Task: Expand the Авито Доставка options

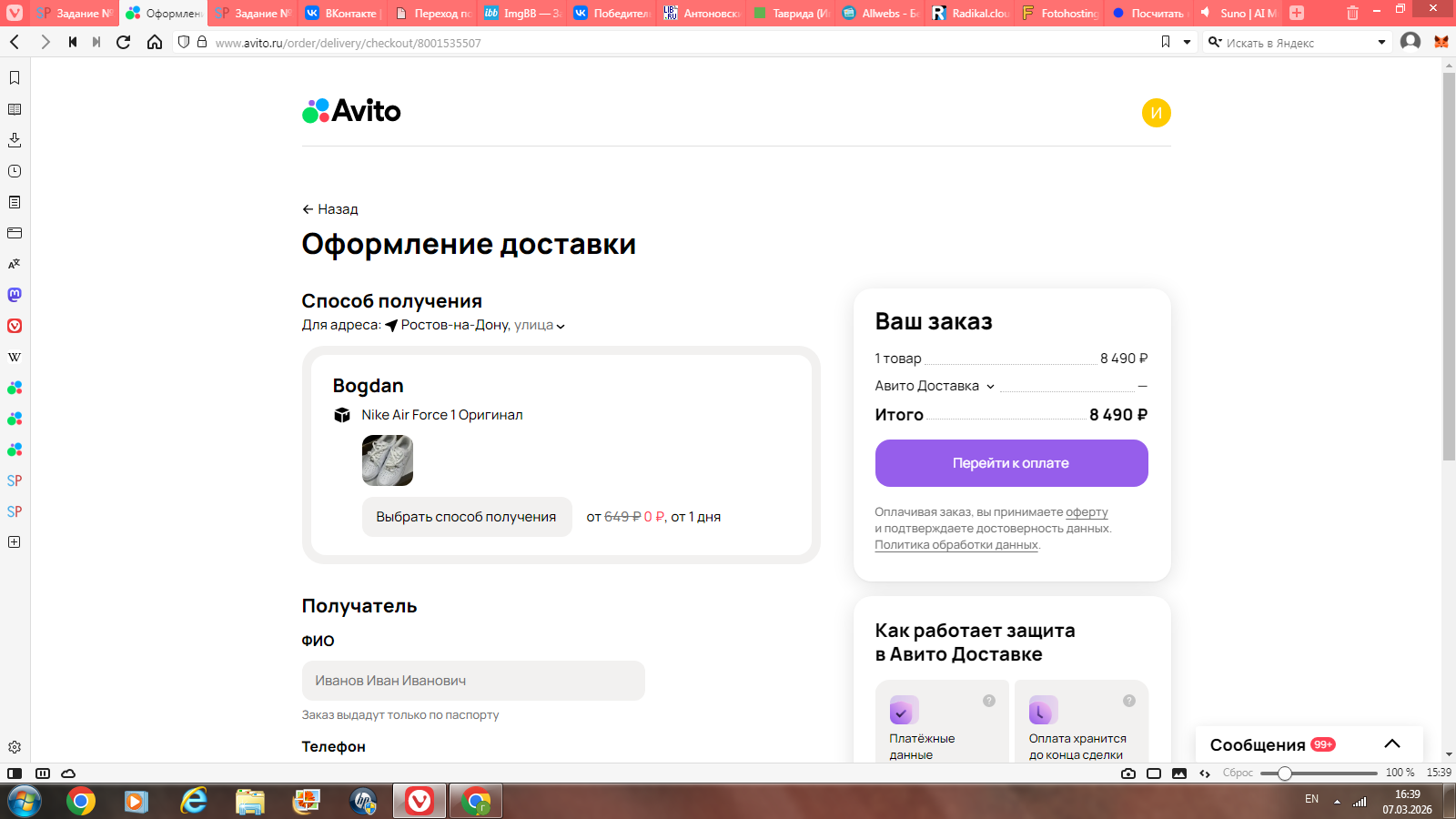Action: click(x=990, y=386)
